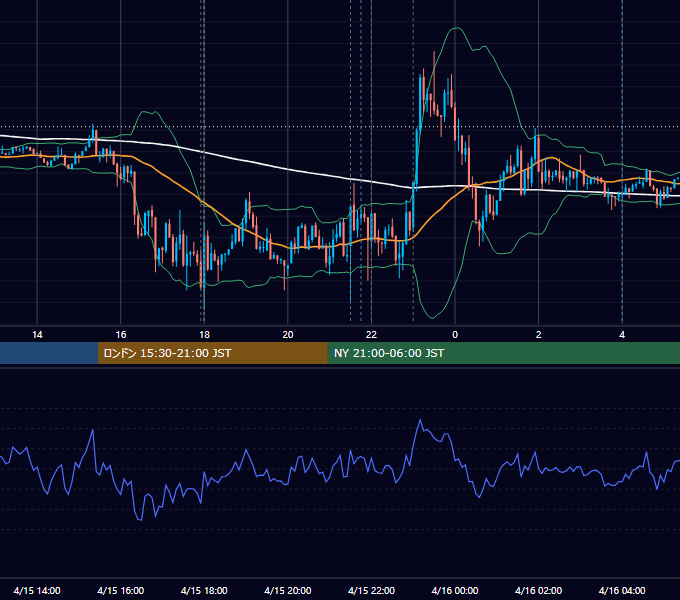Click the hour label 16 on the price axis
Viewport: 680px width, 600px height.
tap(121, 335)
